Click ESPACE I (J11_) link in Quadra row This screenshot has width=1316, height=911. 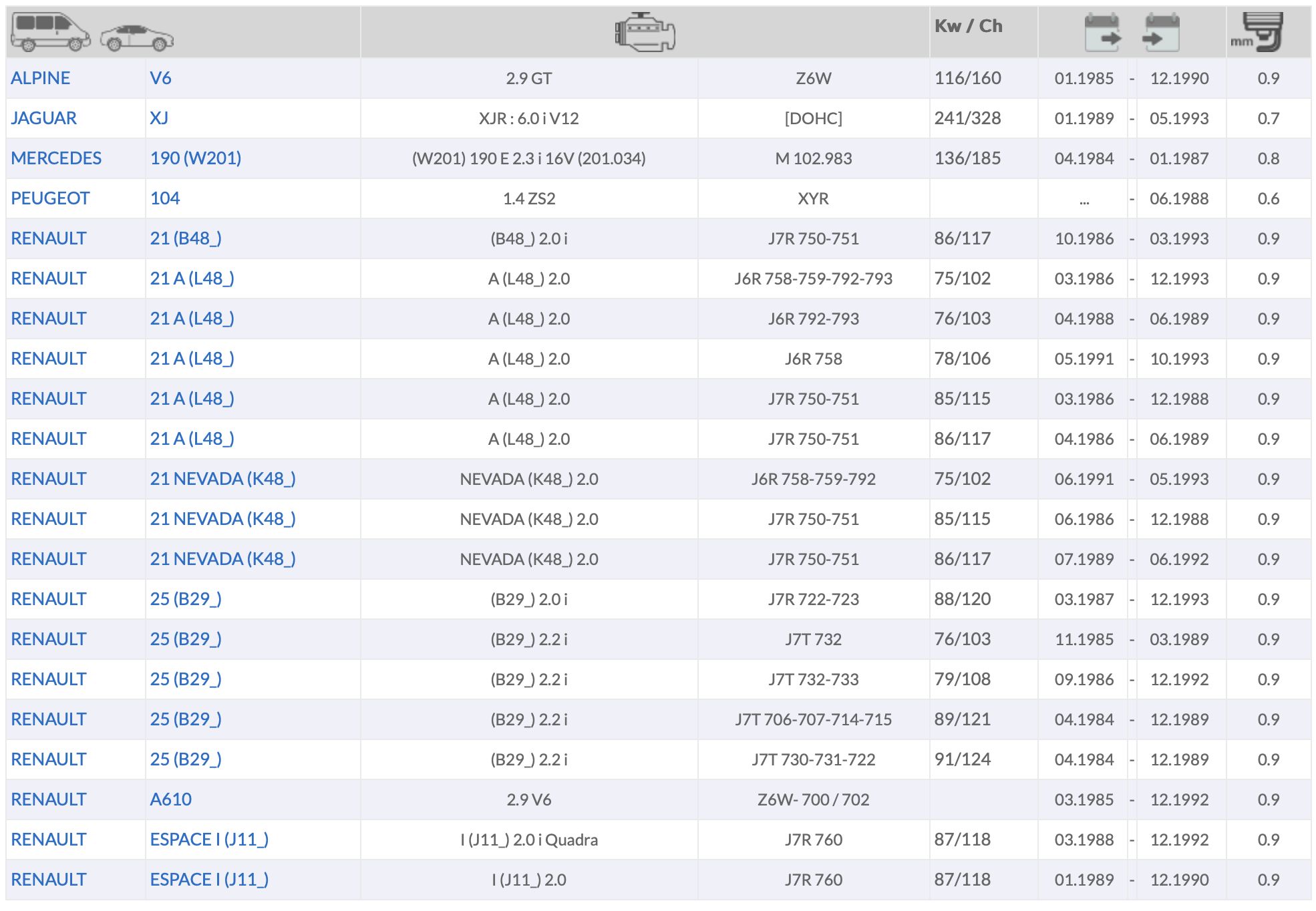tap(209, 840)
